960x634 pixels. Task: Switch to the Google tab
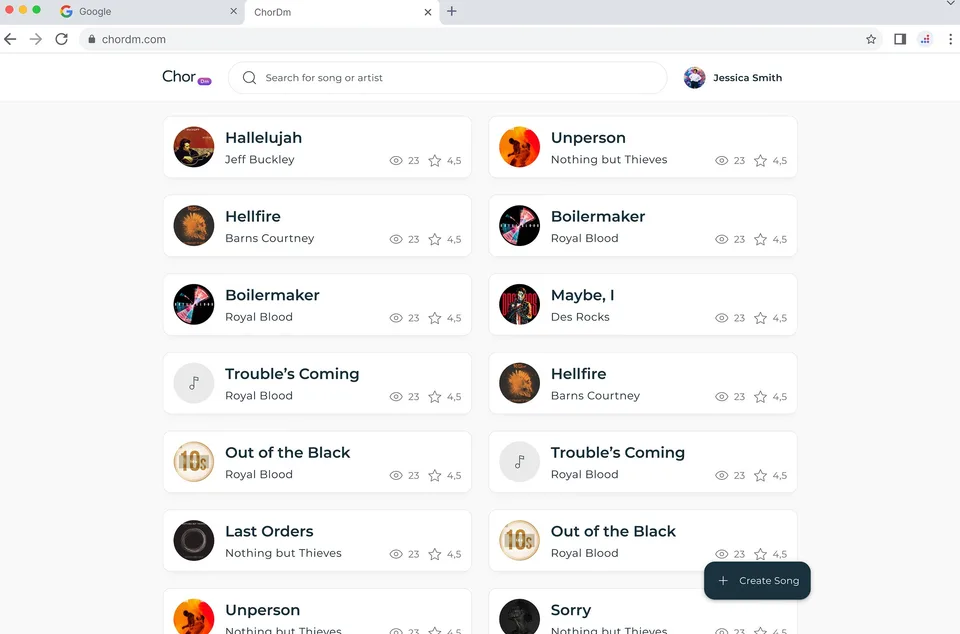coord(147,12)
